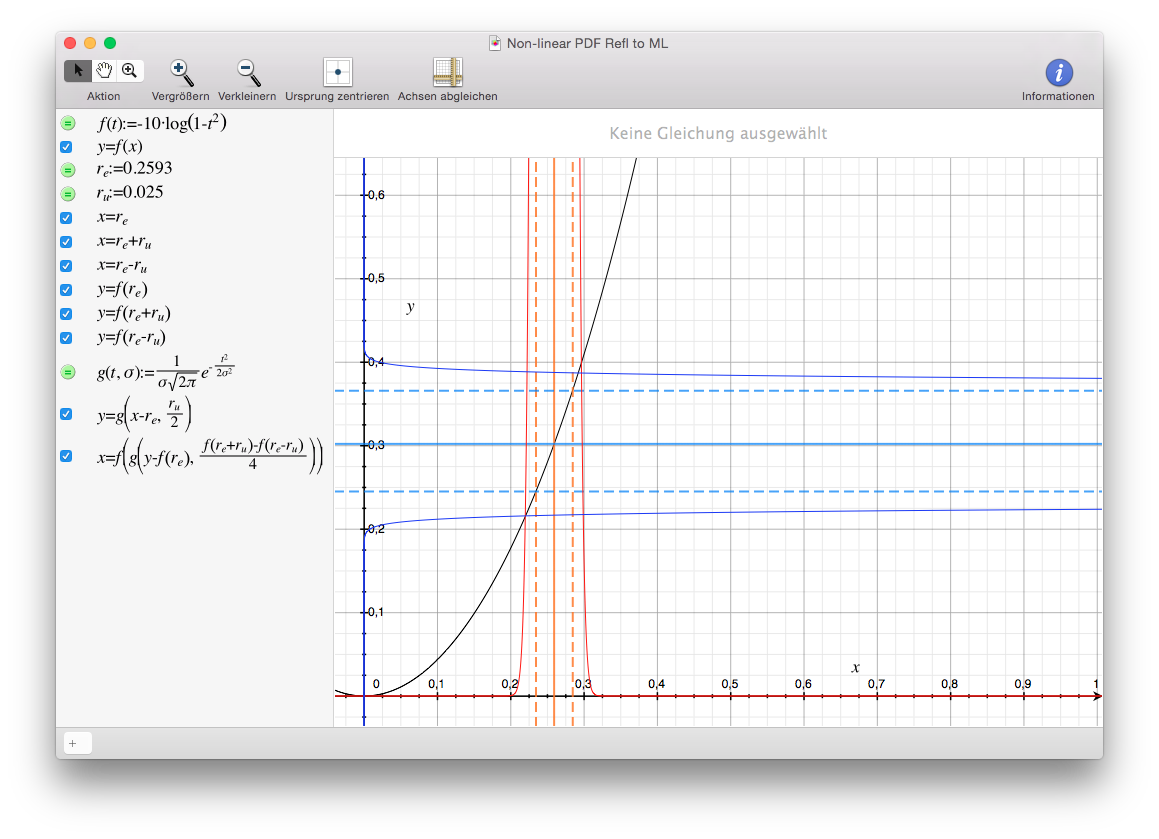This screenshot has width=1159, height=839.
Task: Click the x axis label on graph
Action: [x=855, y=668]
